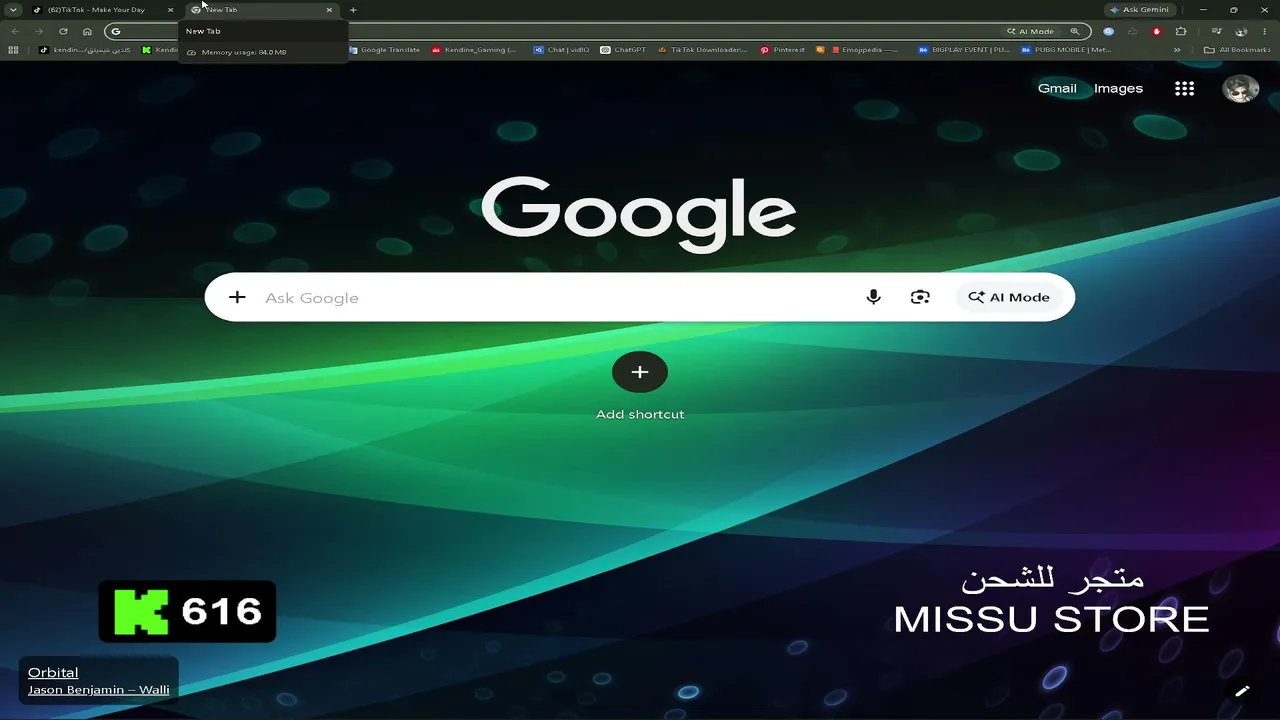Open the icon-only orange bookmark beside Pinterest

coord(820,50)
